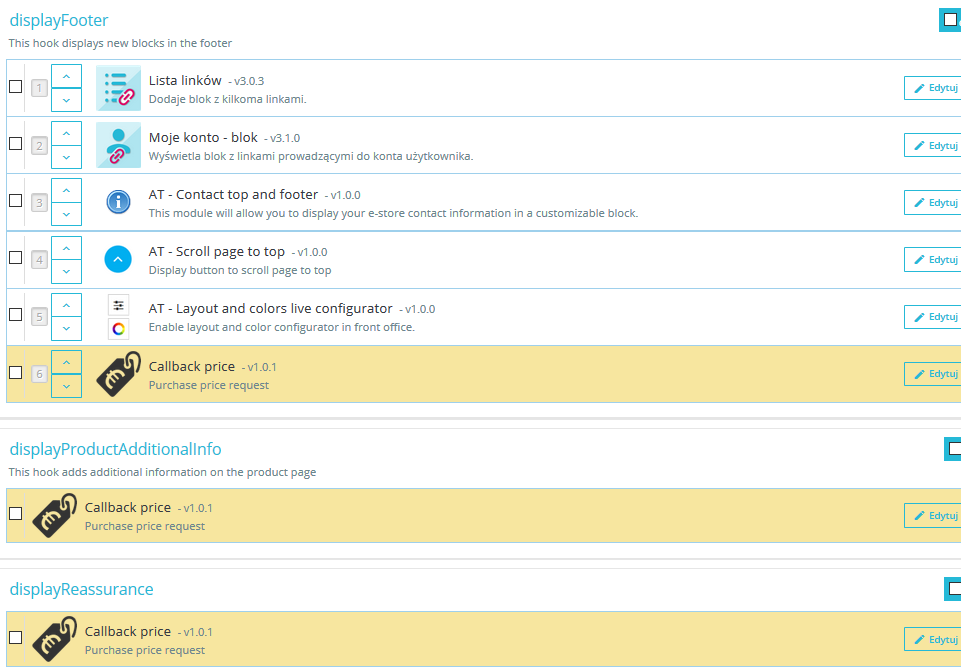961x667 pixels.
Task: Click 'This hook displays new blocks in the footer'
Action: [120, 43]
